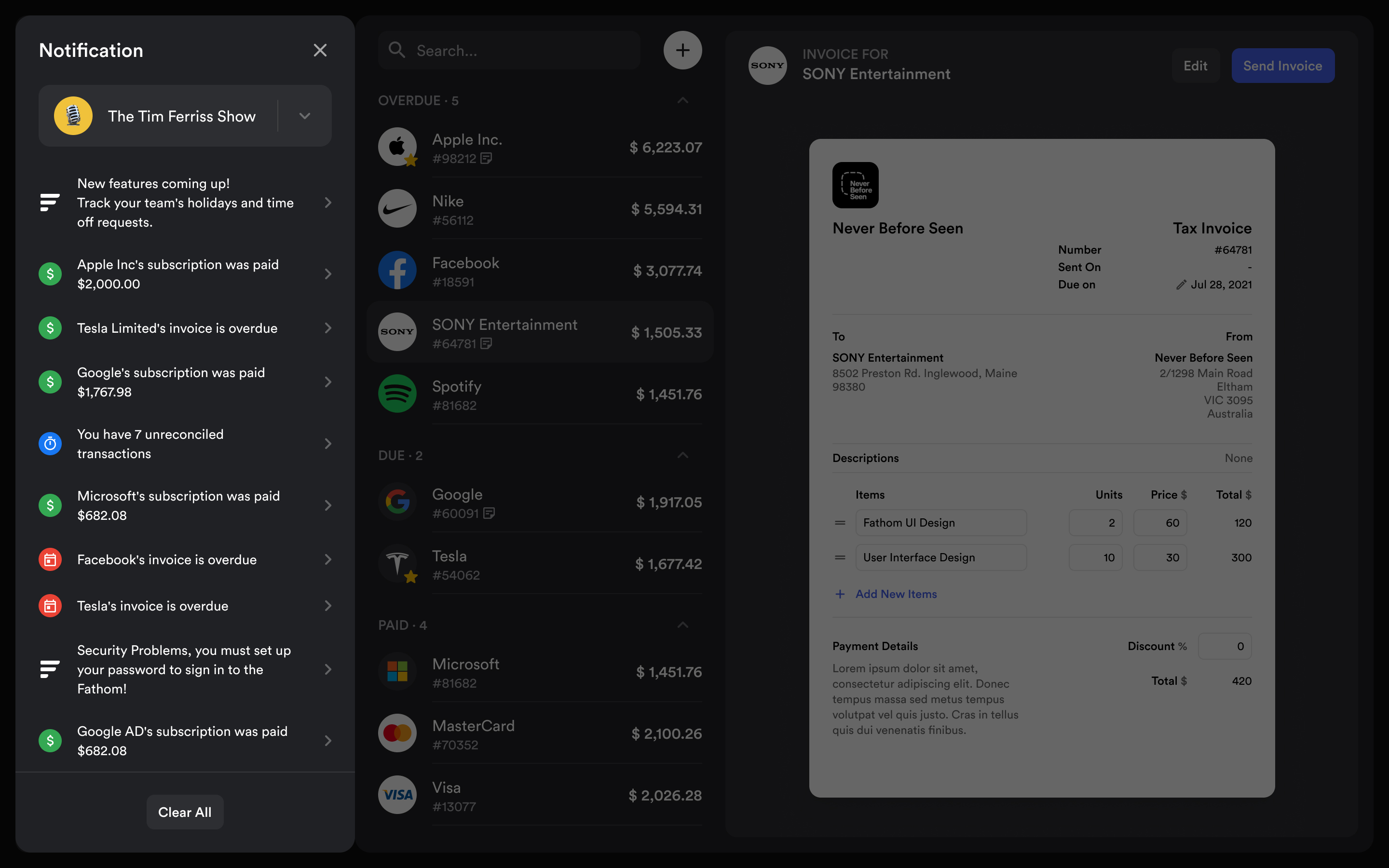This screenshot has height=868, width=1389.
Task: Click Price field showing 30
Action: pos(1160,557)
